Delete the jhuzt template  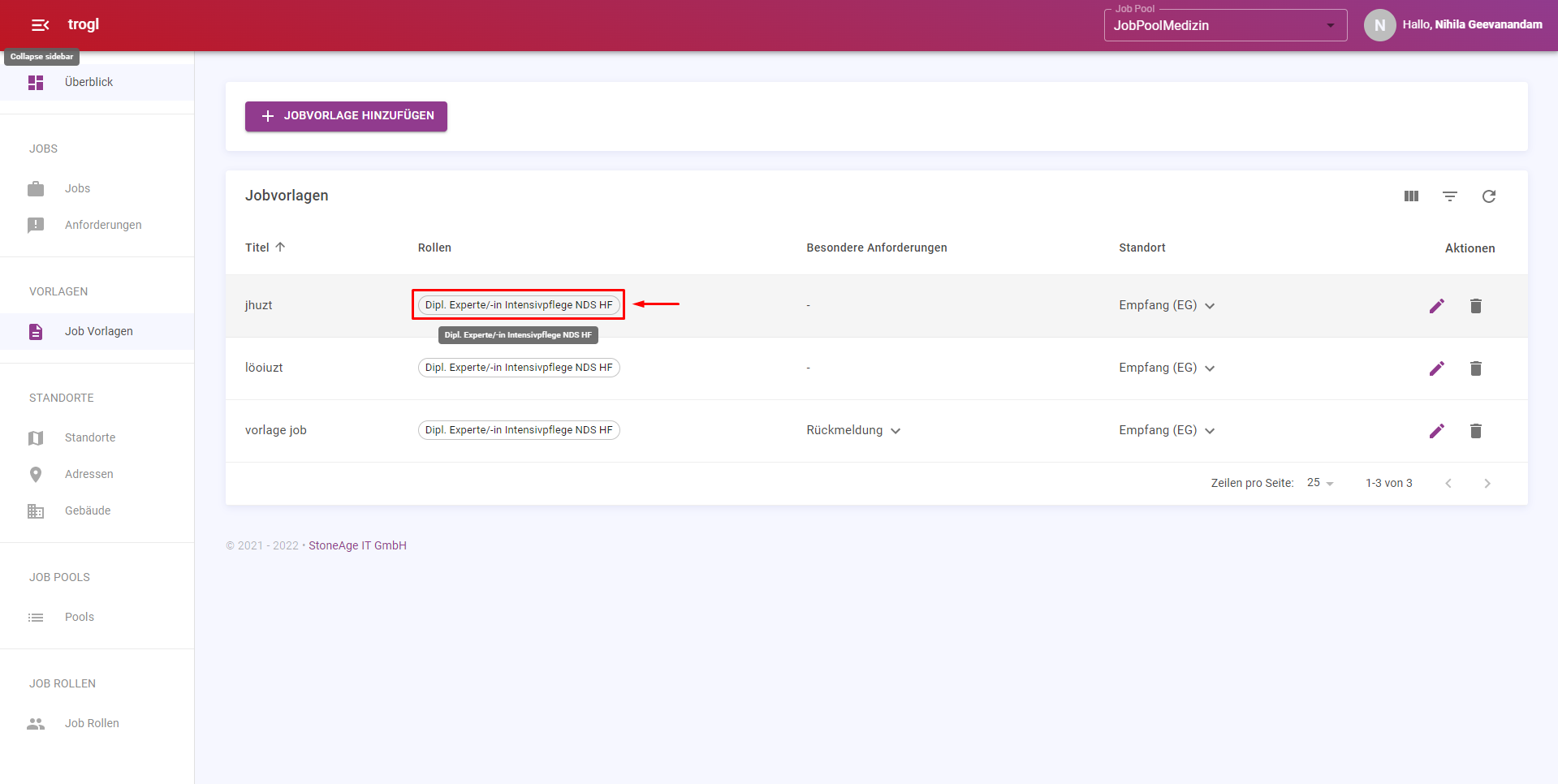1476,306
